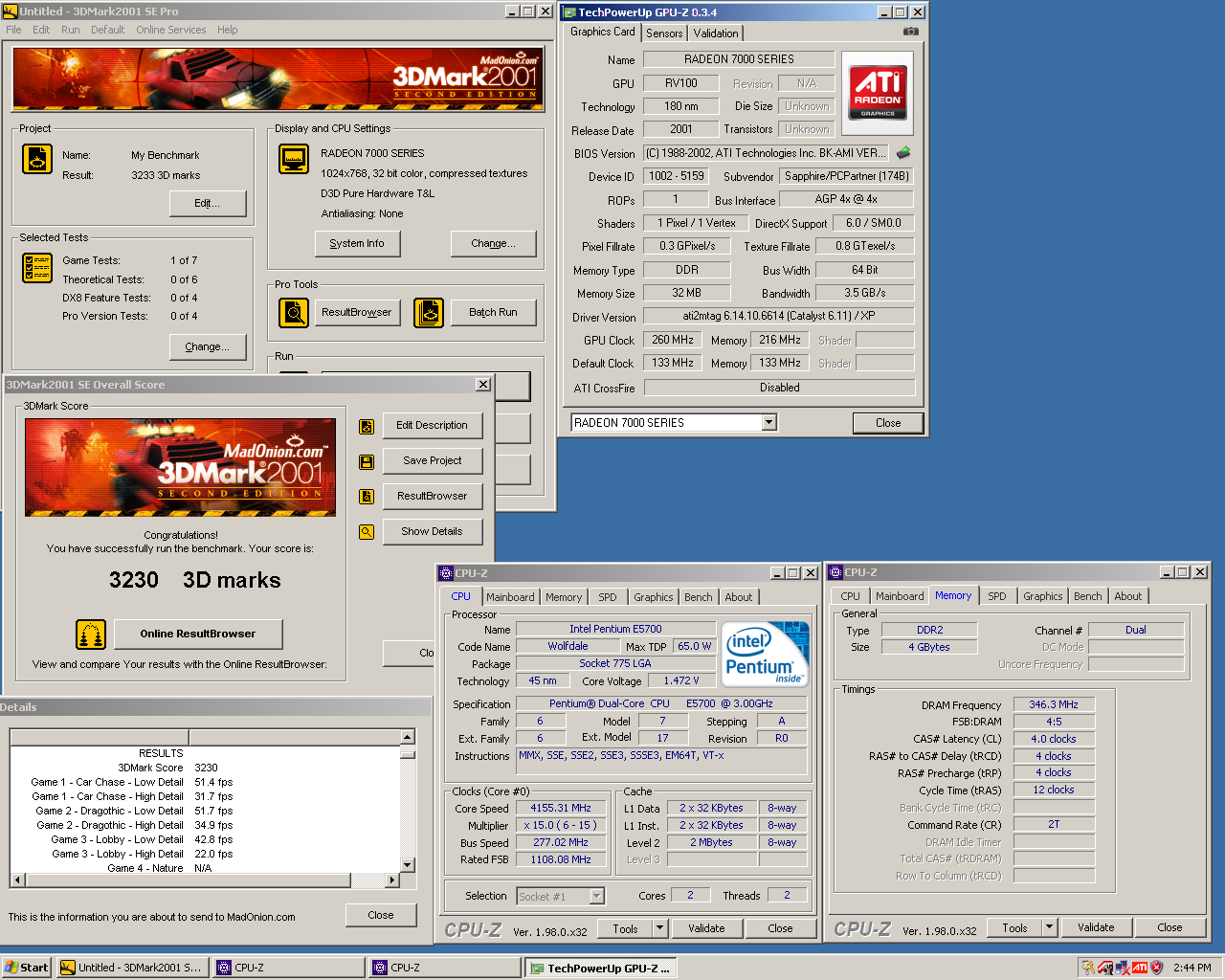Open the Online Services menu
The image size is (1225, 980).
pyautogui.click(x=170, y=30)
